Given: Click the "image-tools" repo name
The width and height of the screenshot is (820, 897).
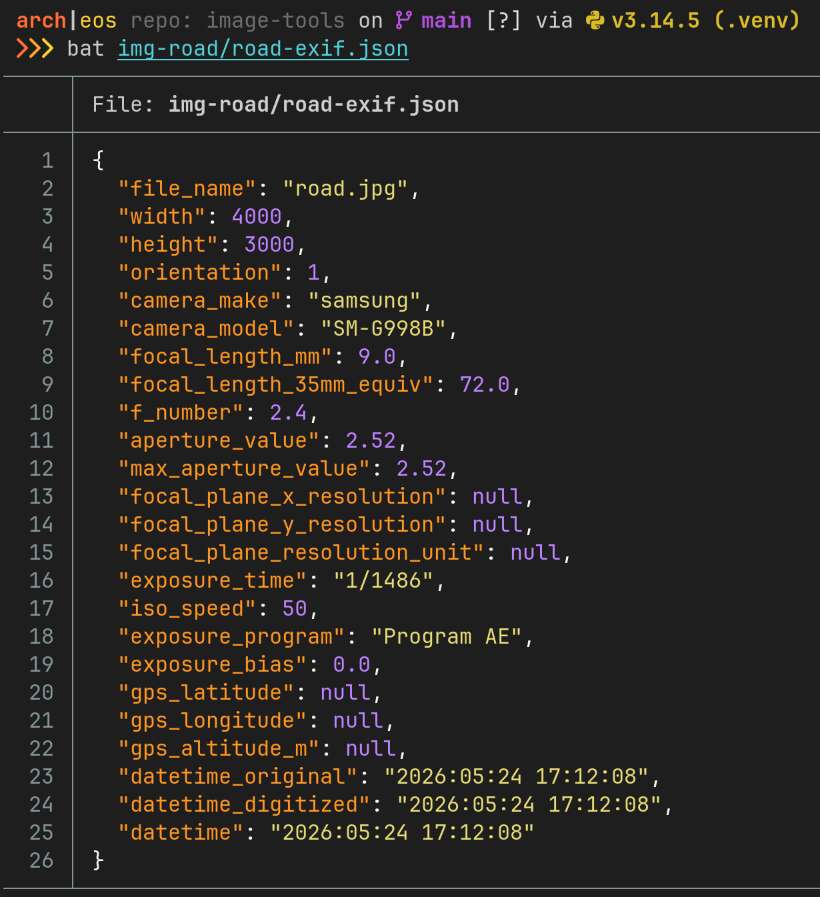Looking at the screenshot, I should click(x=275, y=21).
